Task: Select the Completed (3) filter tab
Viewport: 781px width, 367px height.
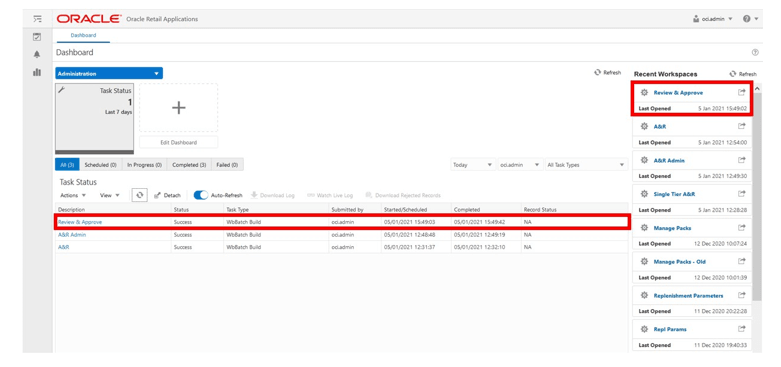Action: [x=189, y=165]
